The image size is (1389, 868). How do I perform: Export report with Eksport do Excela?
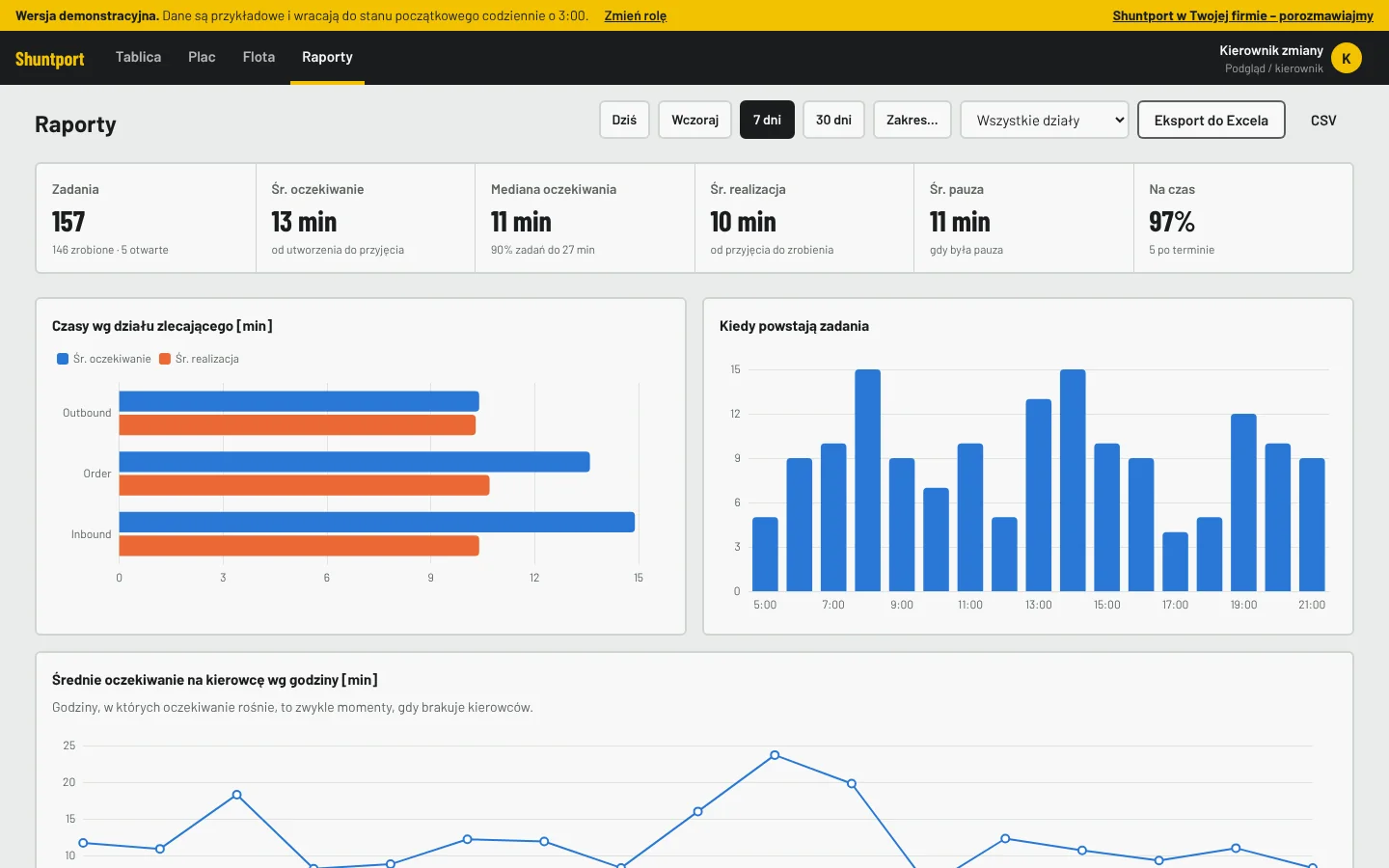1212,120
